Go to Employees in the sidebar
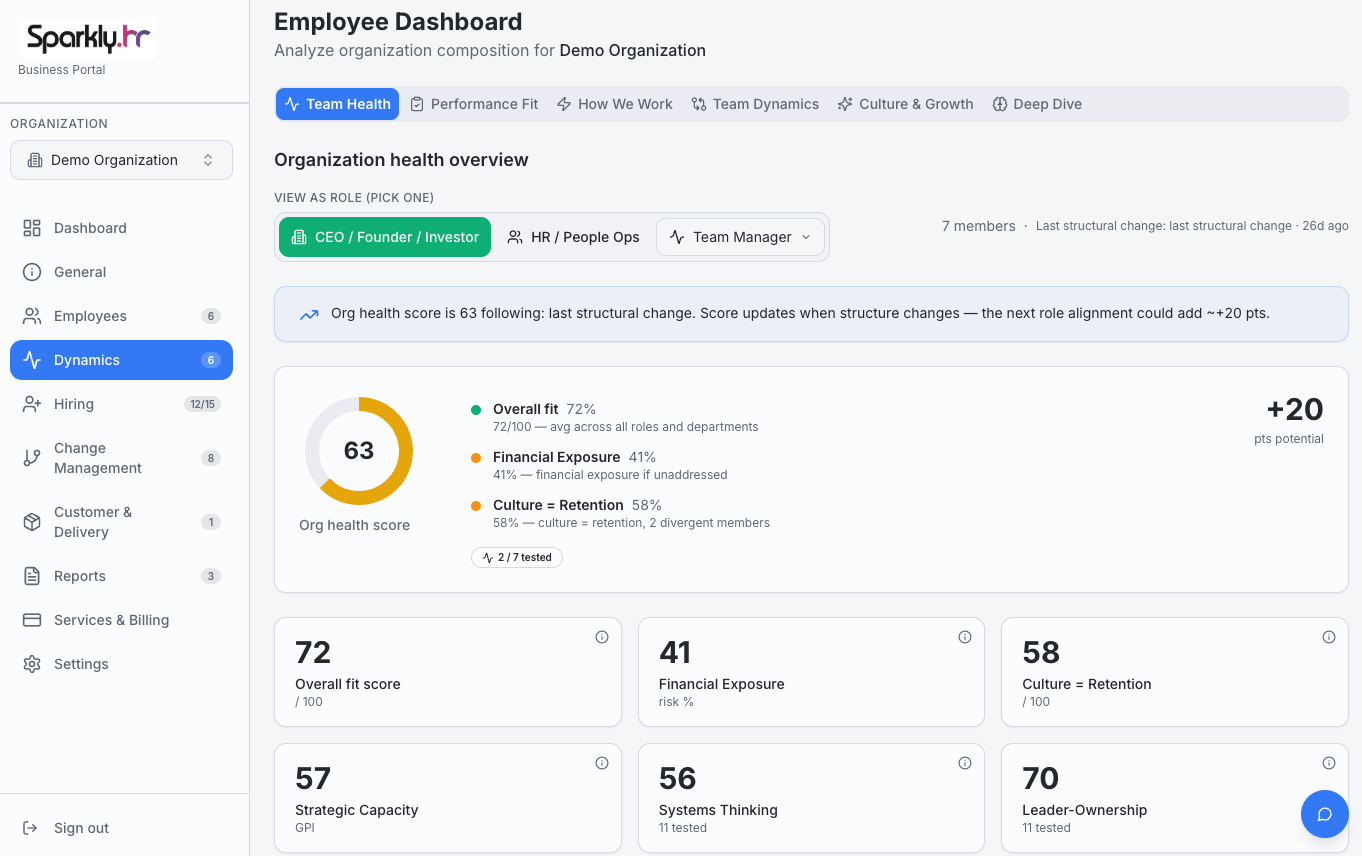This screenshot has width=1362, height=856. tap(121, 316)
